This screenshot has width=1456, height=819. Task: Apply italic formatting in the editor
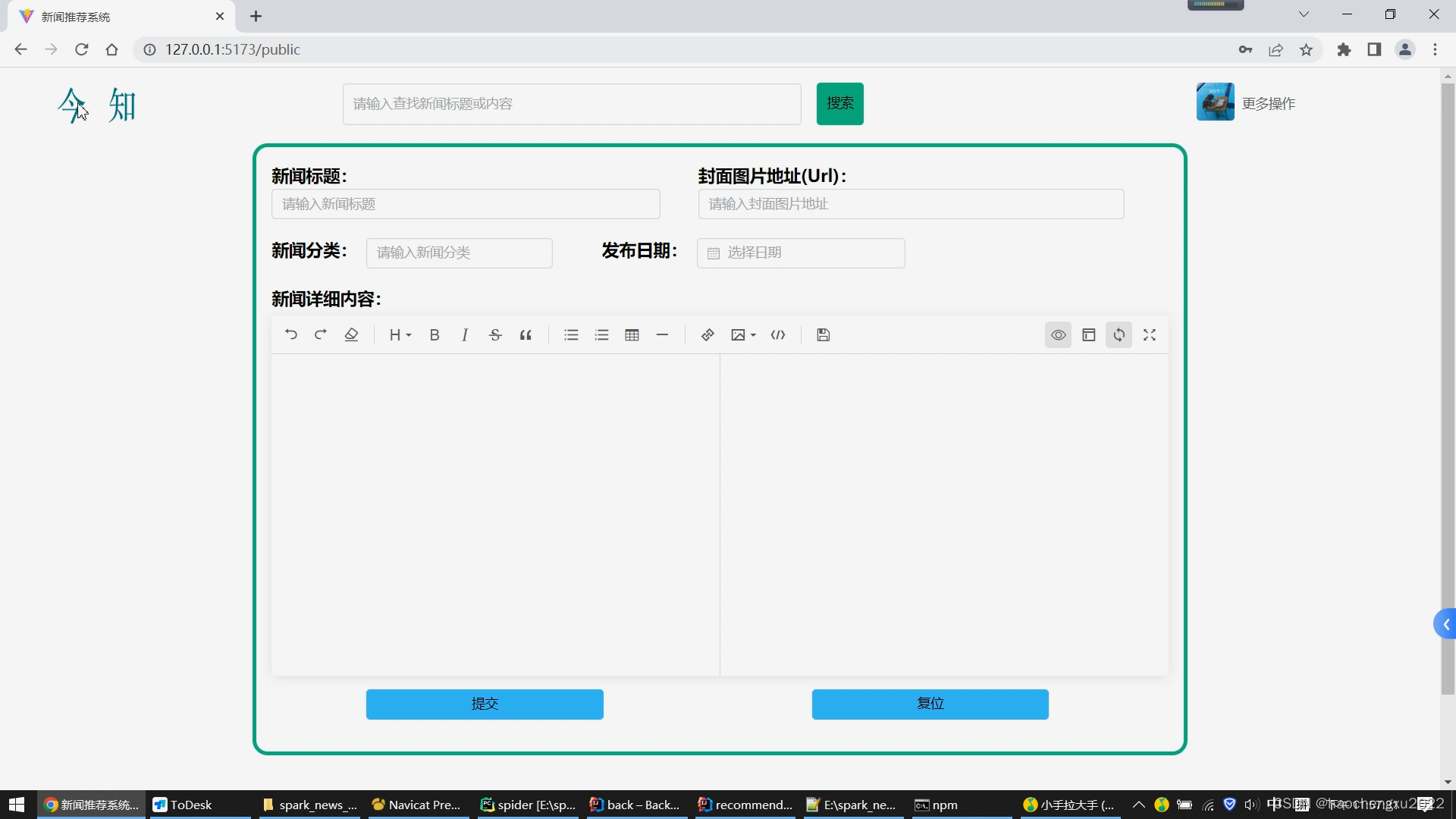coord(464,334)
